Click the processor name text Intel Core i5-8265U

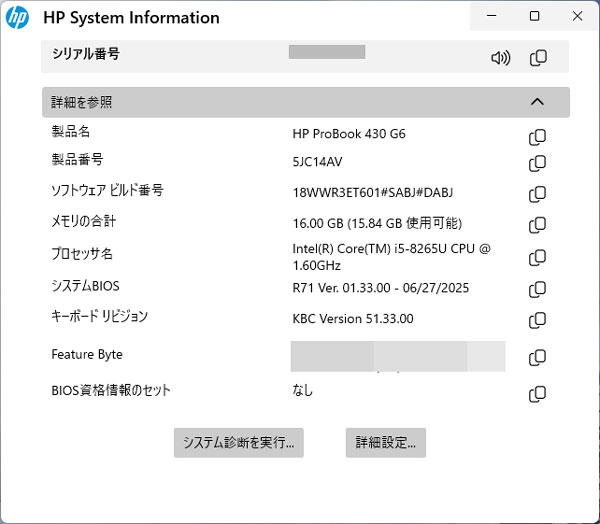tap(391, 257)
